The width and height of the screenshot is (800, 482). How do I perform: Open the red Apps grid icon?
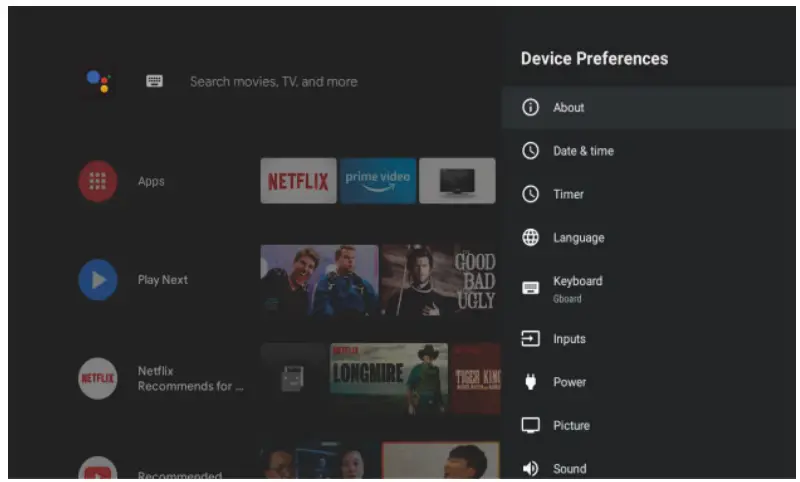coord(97,181)
